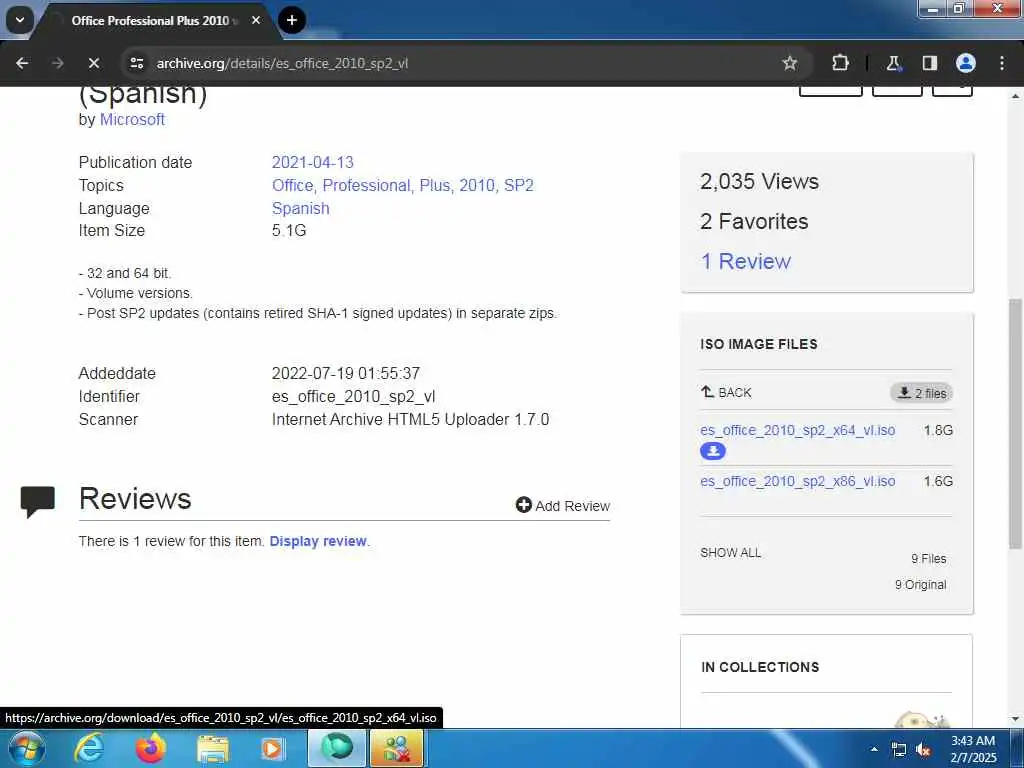Open Windows Media Player in taskbar

(x=273, y=748)
